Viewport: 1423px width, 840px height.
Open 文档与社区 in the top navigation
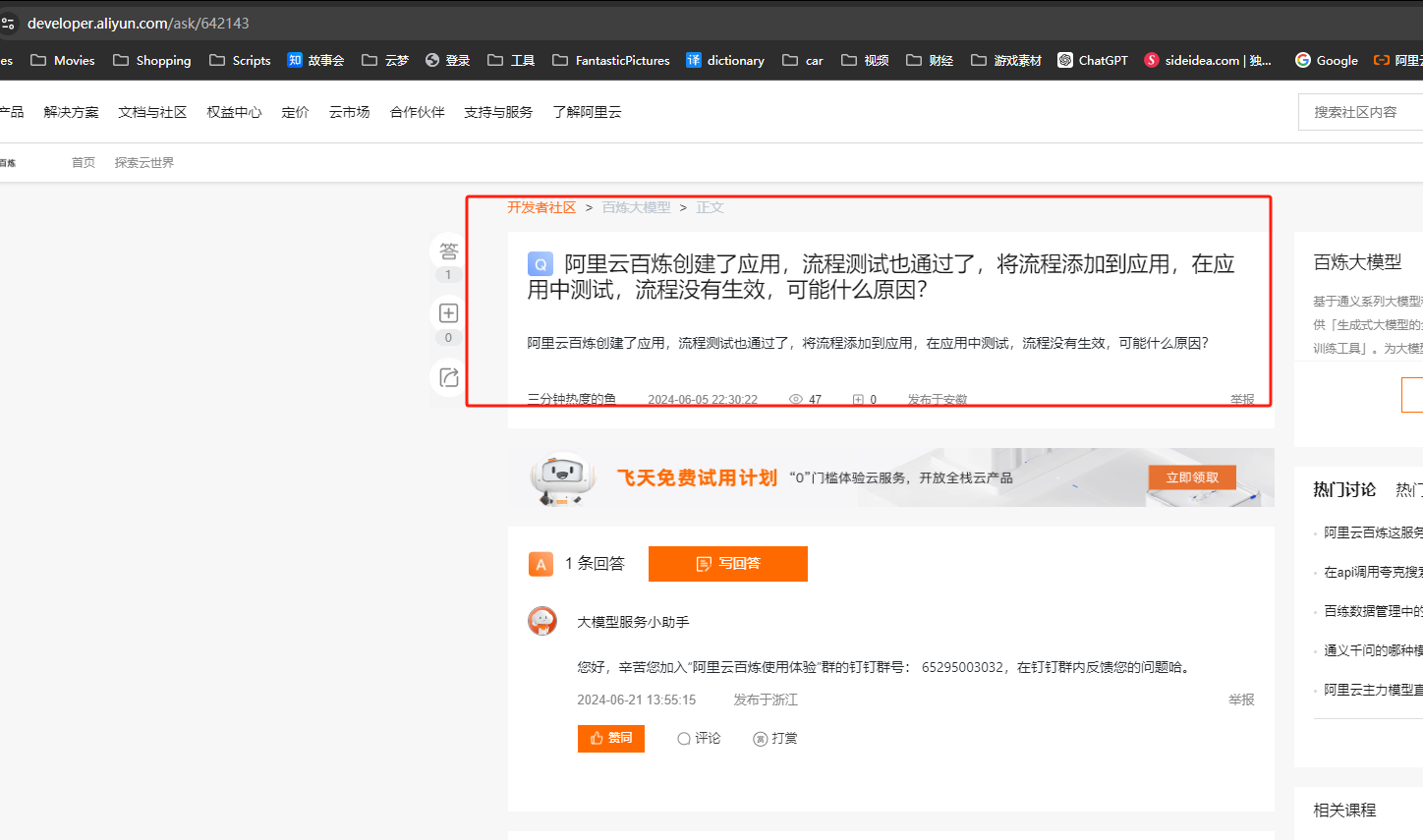click(152, 112)
